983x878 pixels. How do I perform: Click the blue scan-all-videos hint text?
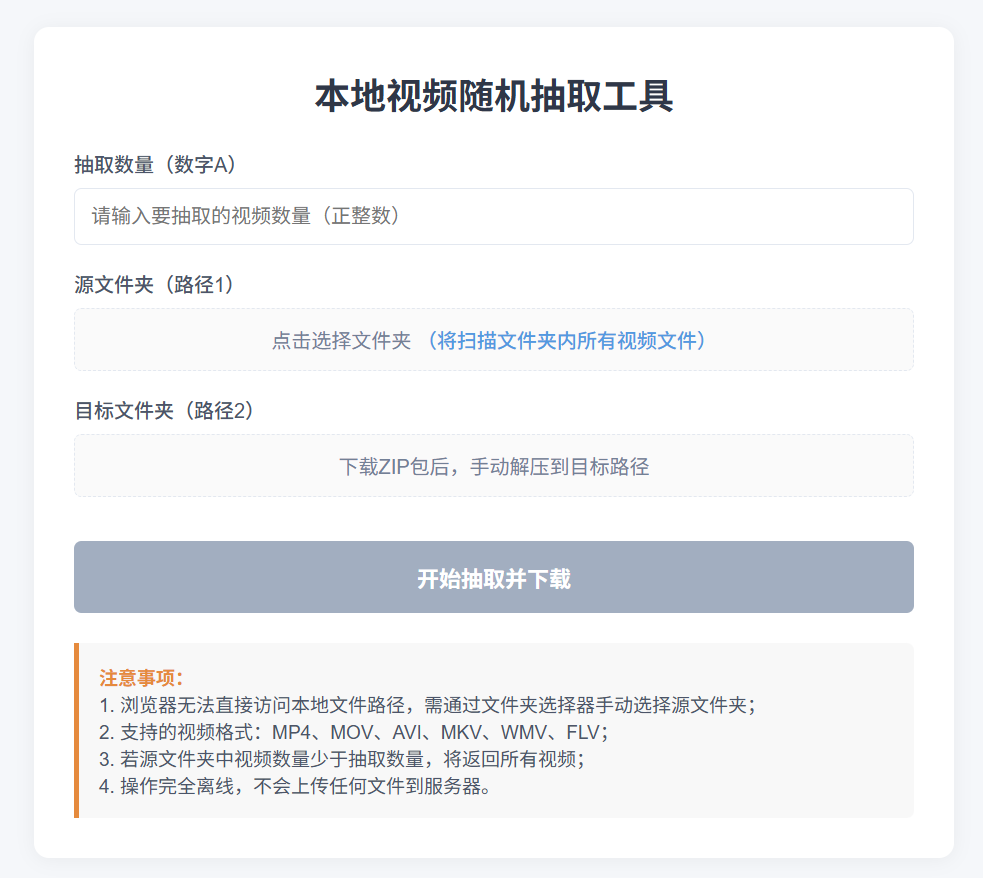(567, 341)
